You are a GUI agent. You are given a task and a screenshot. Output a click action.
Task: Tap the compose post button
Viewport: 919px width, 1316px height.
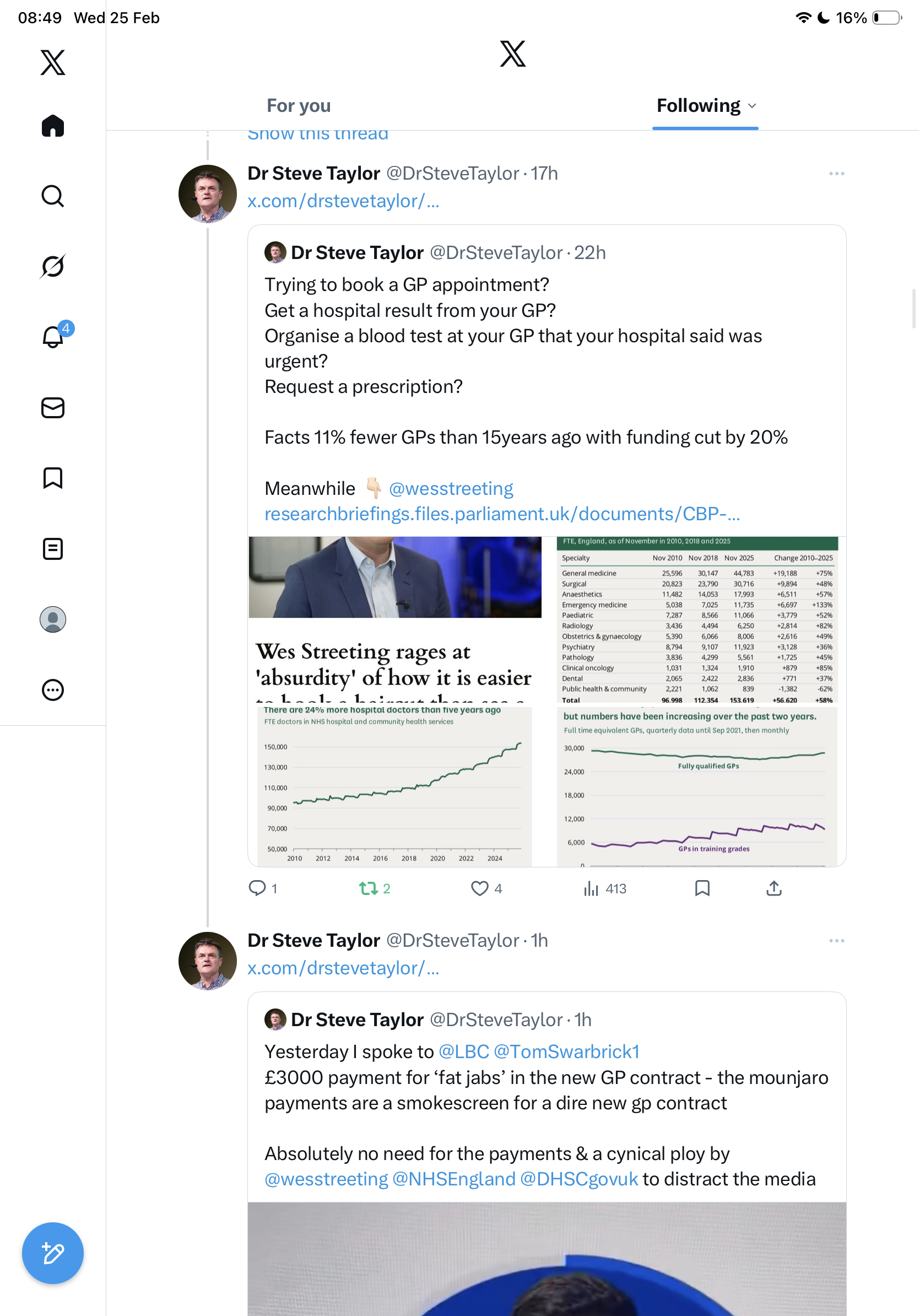(53, 1253)
